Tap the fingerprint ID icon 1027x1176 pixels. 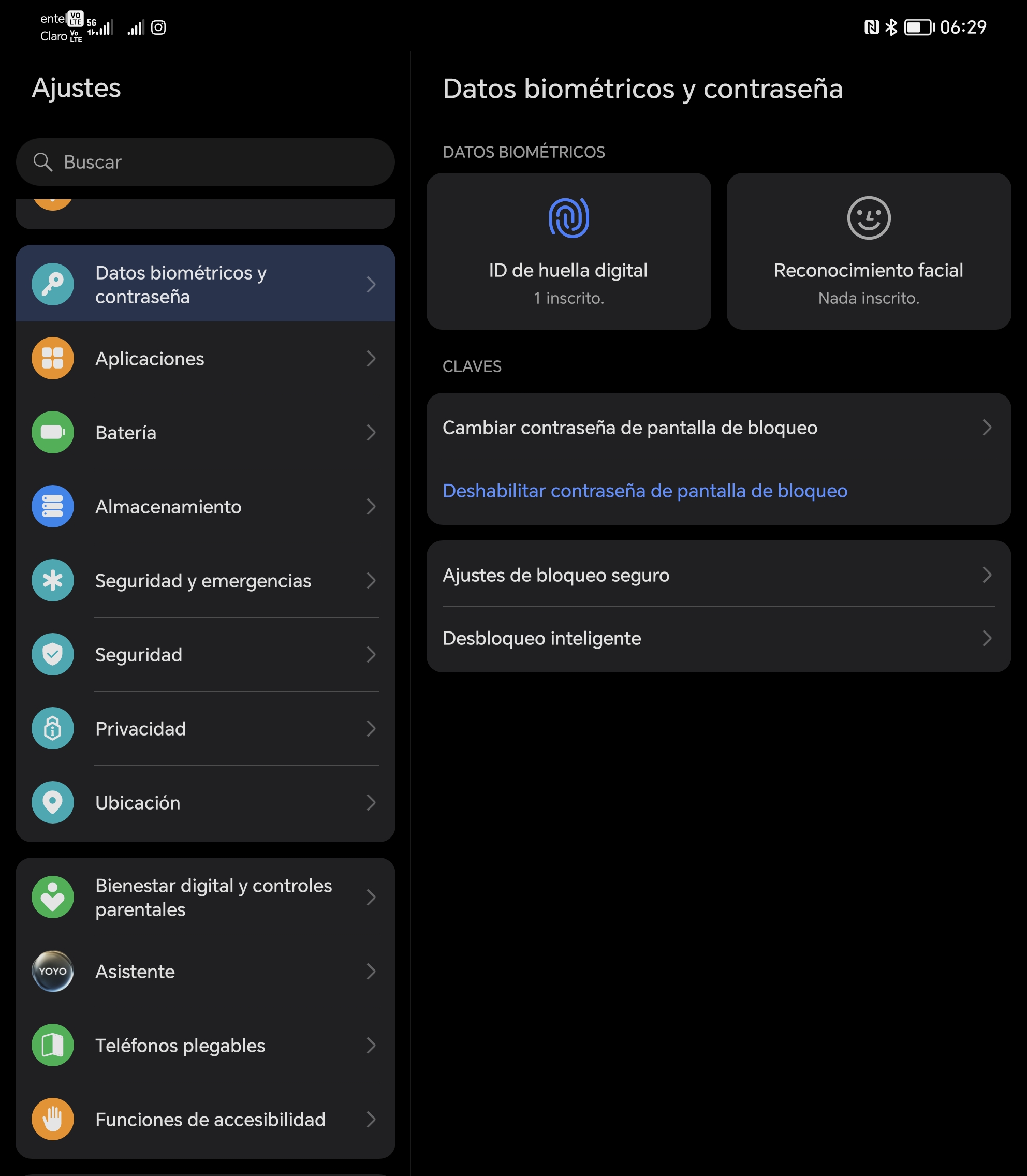coord(568,218)
